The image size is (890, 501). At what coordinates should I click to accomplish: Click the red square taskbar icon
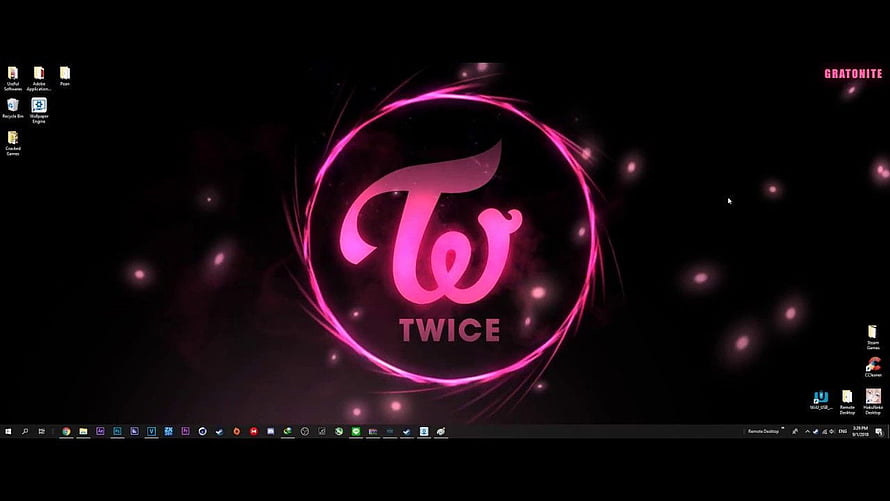(x=254, y=431)
